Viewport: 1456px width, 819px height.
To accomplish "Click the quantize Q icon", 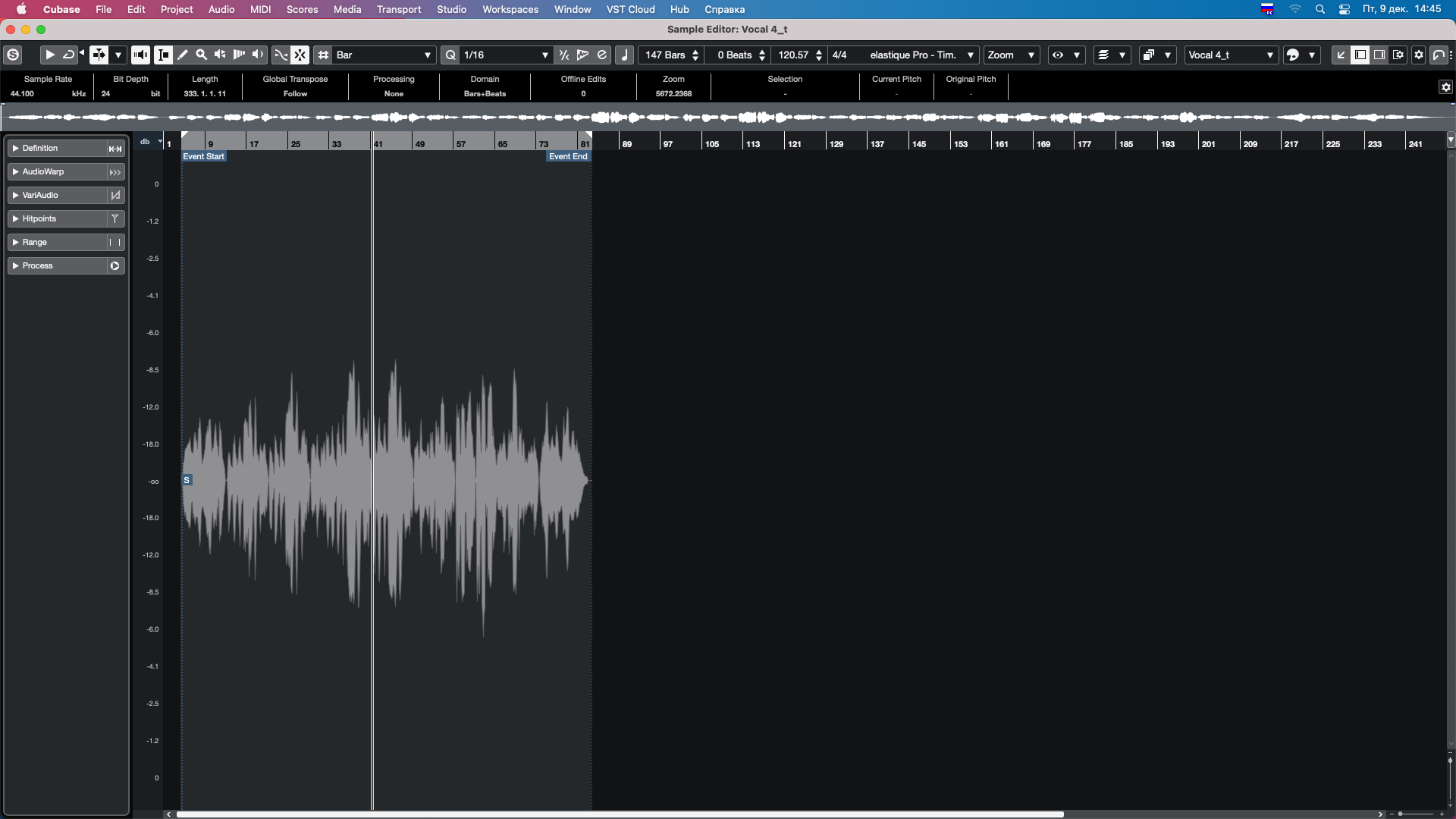I will point(450,55).
